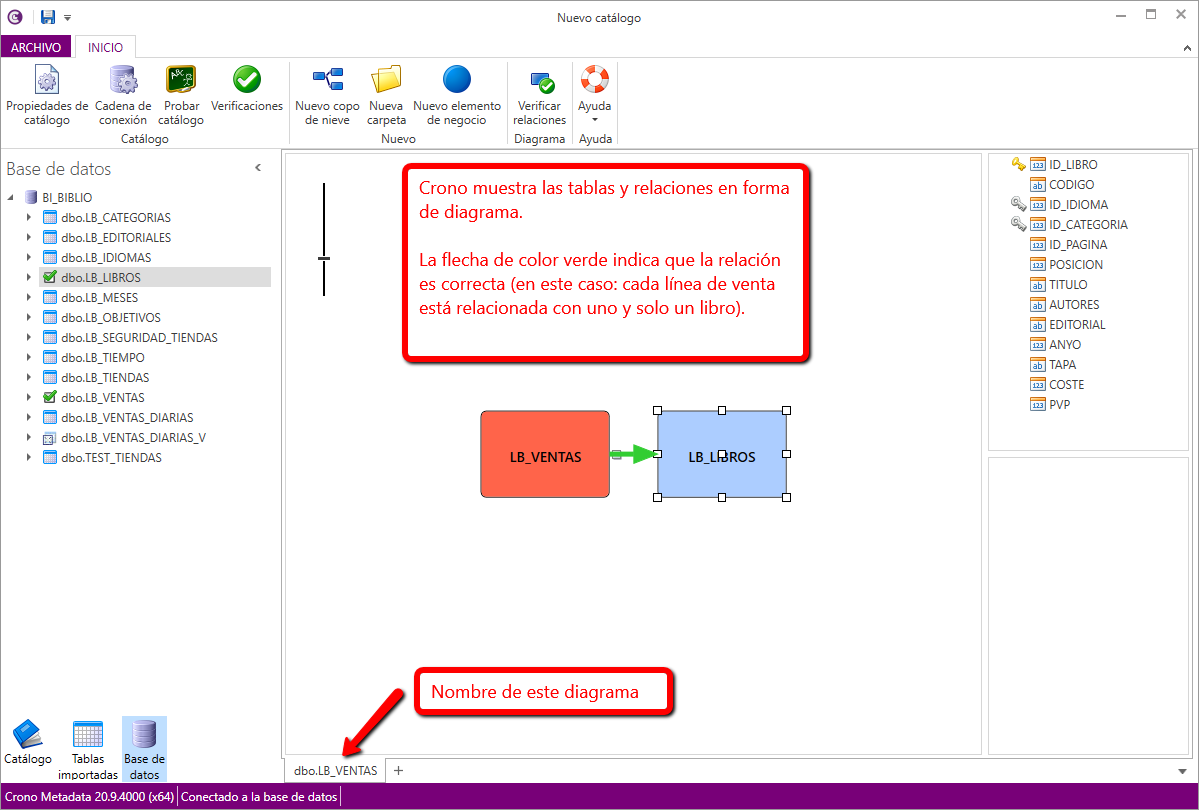
Task: Switch to the Catálogo panel
Action: click(28, 744)
